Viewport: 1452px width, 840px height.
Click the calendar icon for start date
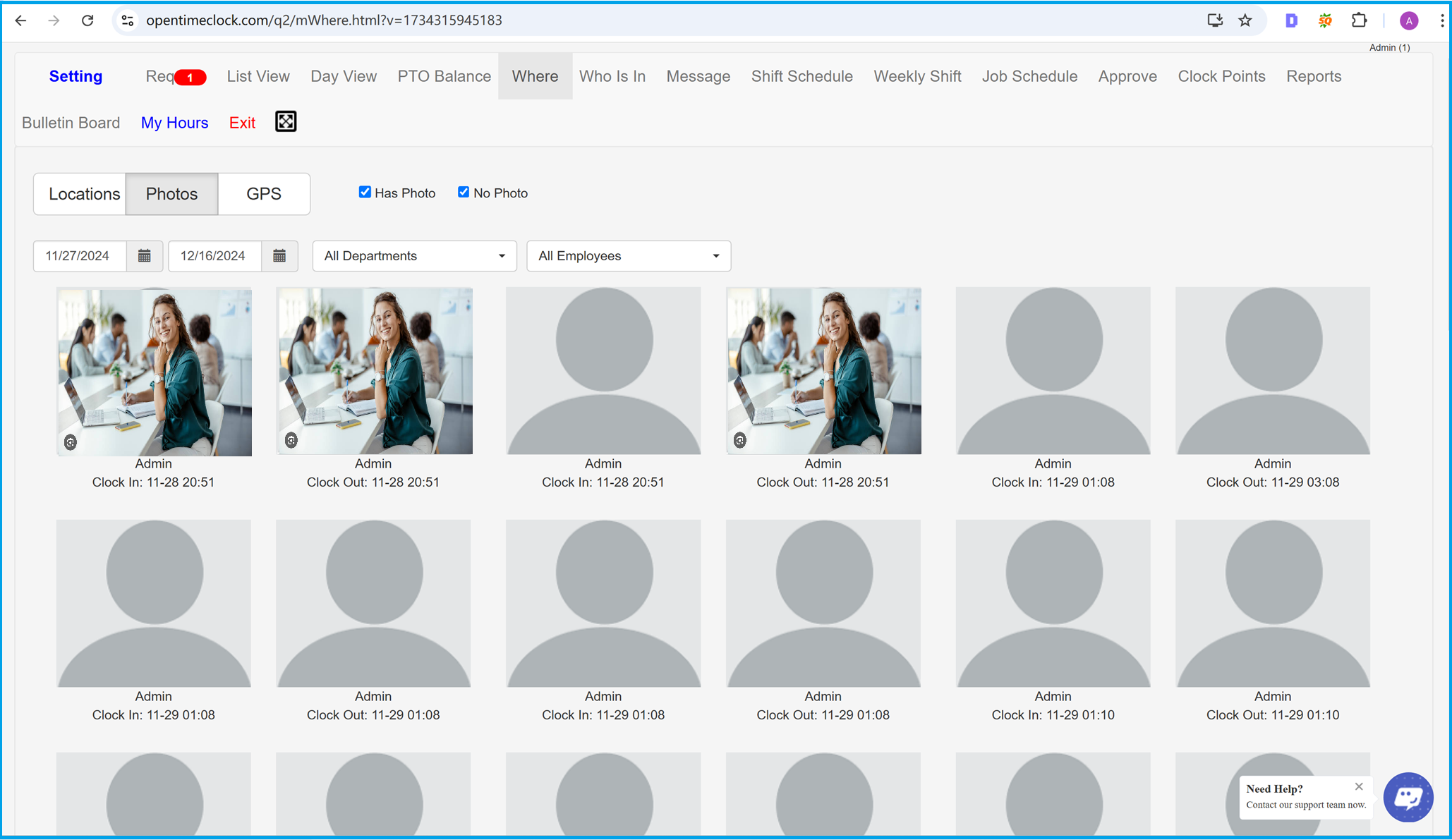[x=144, y=256]
